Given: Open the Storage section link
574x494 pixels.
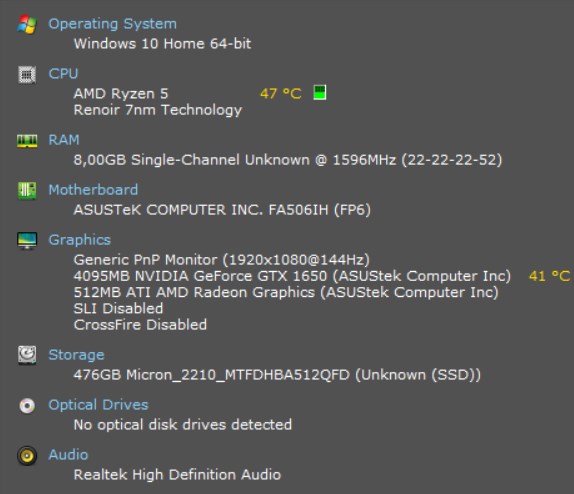Looking at the screenshot, I should (x=77, y=355).
